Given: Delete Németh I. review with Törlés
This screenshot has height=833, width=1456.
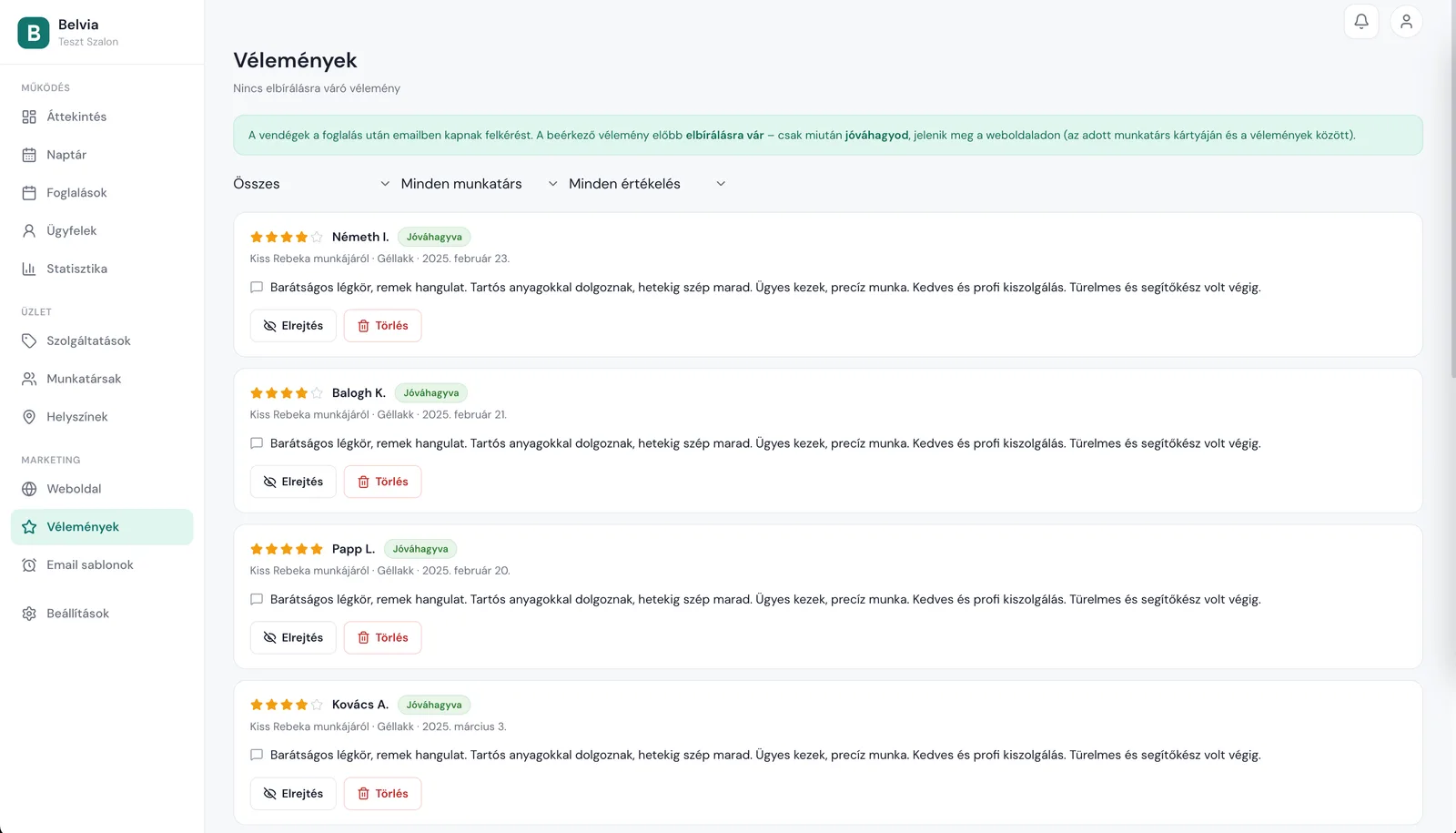Looking at the screenshot, I should [x=382, y=326].
